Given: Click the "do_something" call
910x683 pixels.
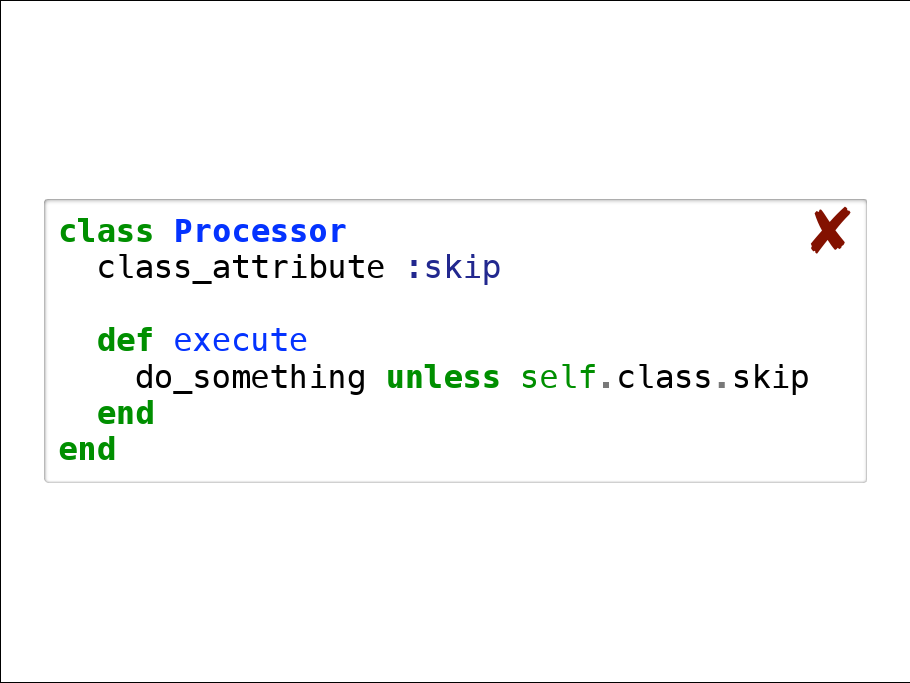Looking at the screenshot, I should [250, 378].
